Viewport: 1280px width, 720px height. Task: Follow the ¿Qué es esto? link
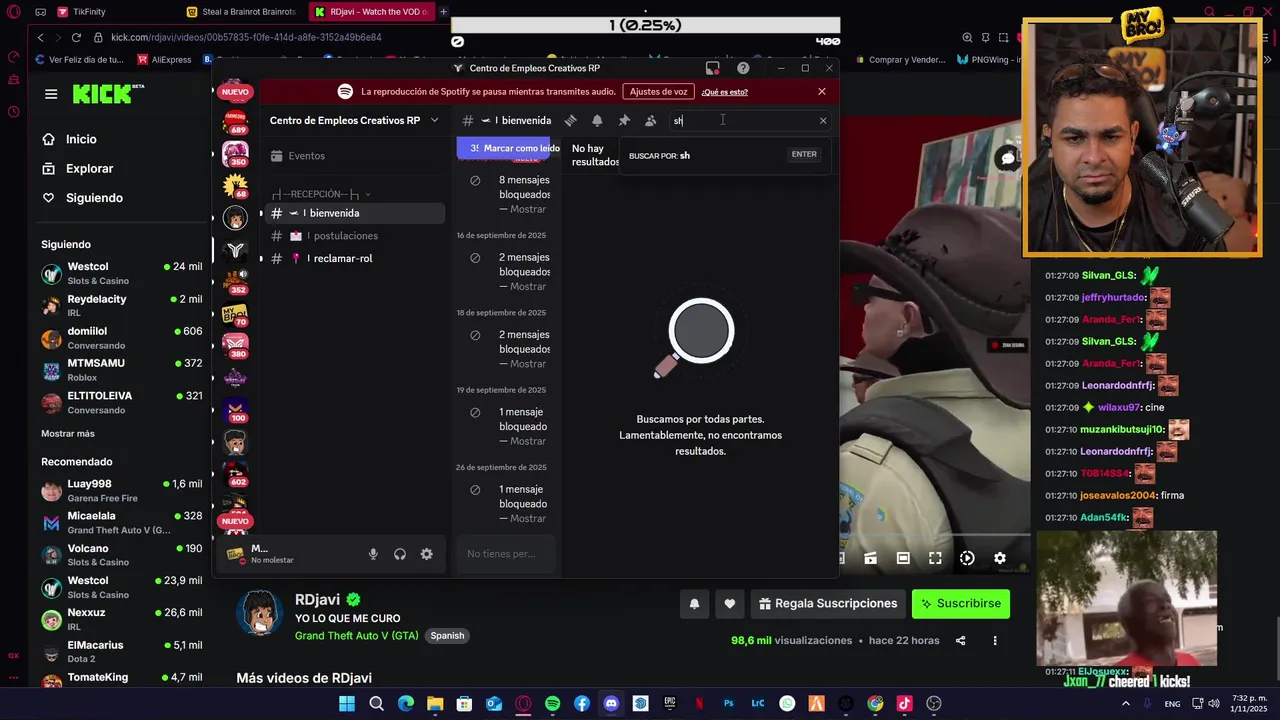click(724, 92)
